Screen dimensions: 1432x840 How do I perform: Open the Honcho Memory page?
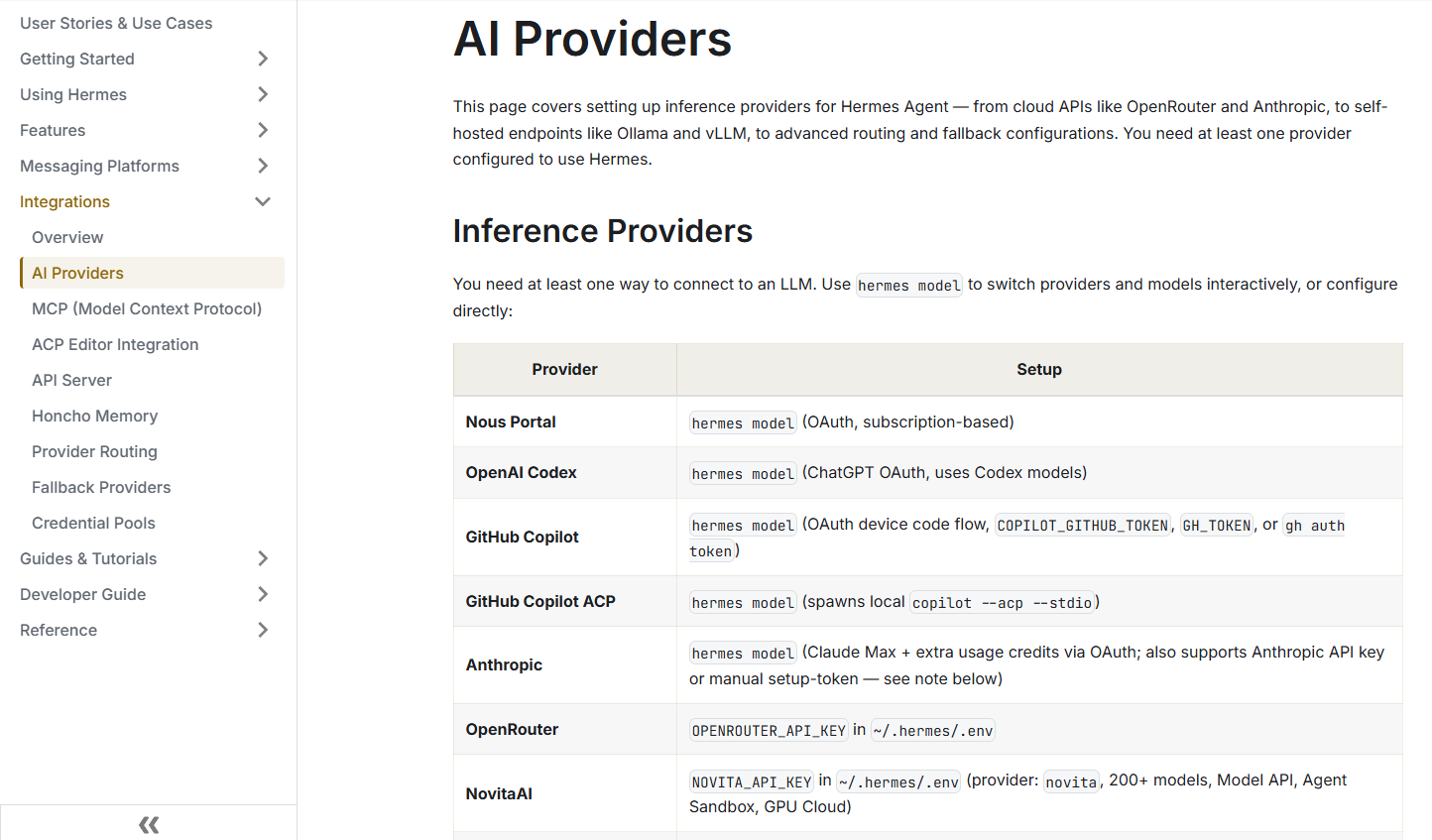(94, 416)
